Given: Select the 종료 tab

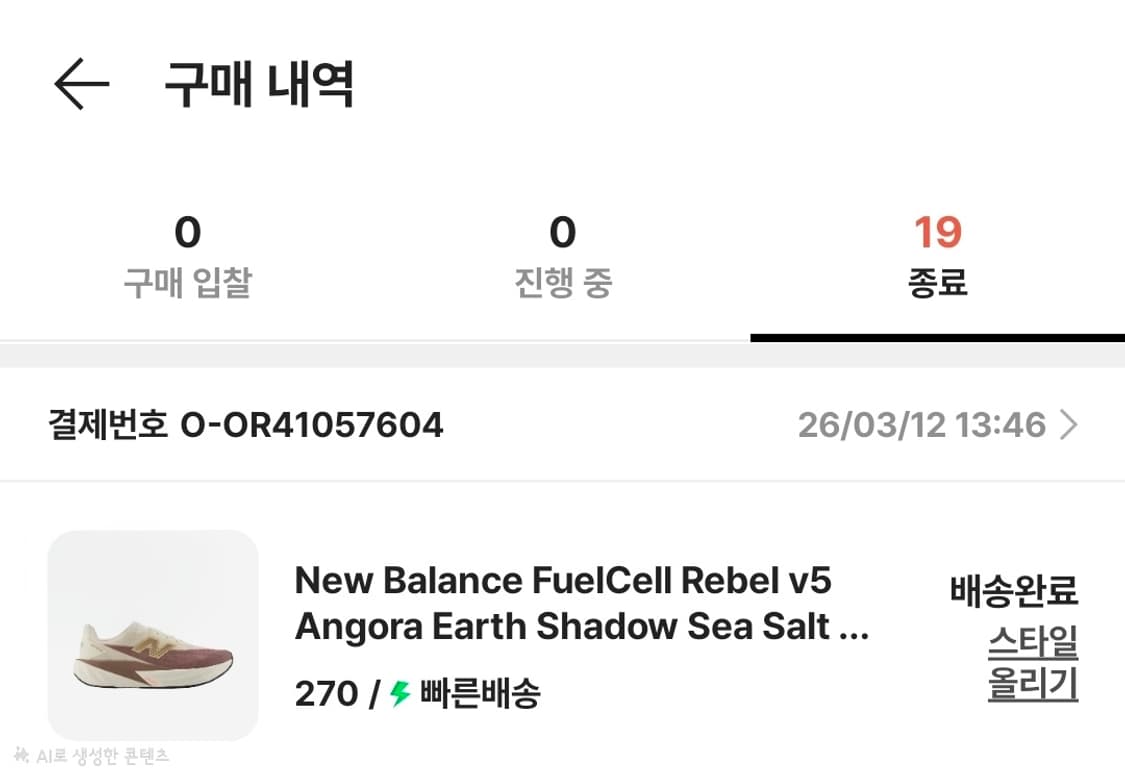Looking at the screenshot, I should 937,284.
